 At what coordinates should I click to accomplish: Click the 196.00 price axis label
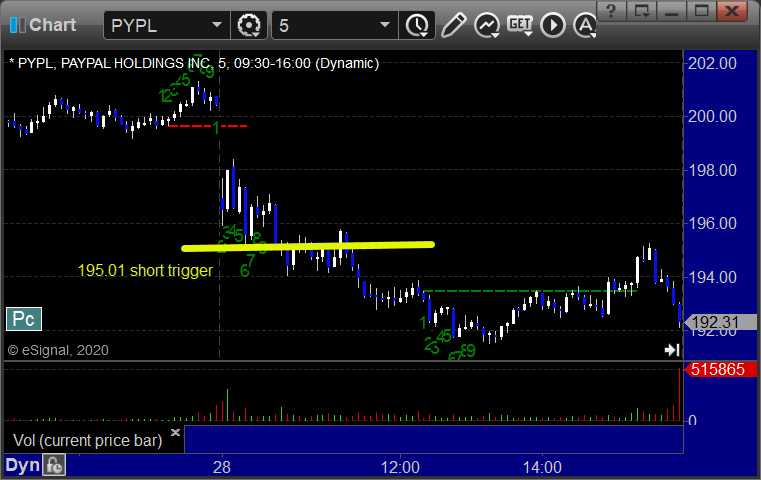tap(712, 223)
